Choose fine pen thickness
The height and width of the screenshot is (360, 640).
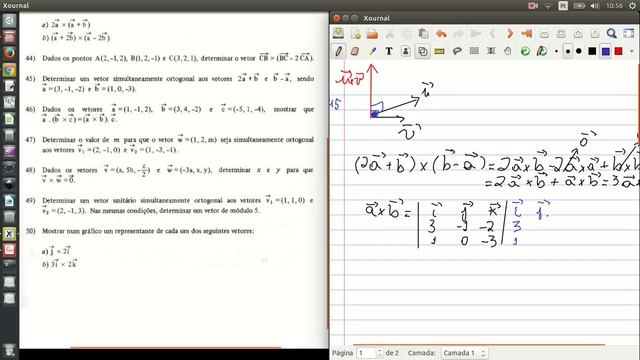click(556, 51)
